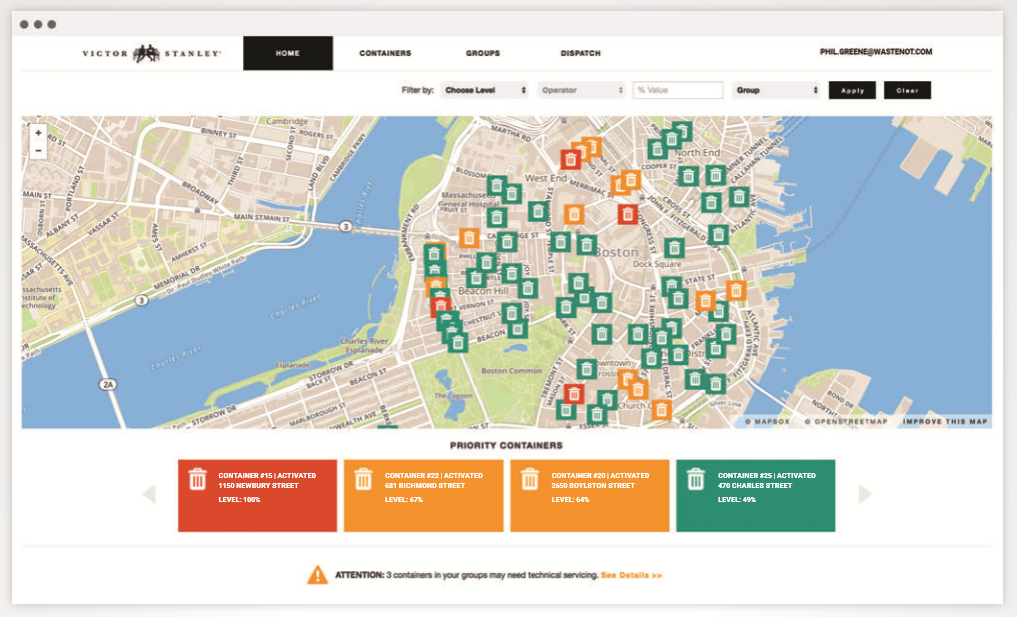Select red container marker near Congress St
The height and width of the screenshot is (617, 1017).
627,213
